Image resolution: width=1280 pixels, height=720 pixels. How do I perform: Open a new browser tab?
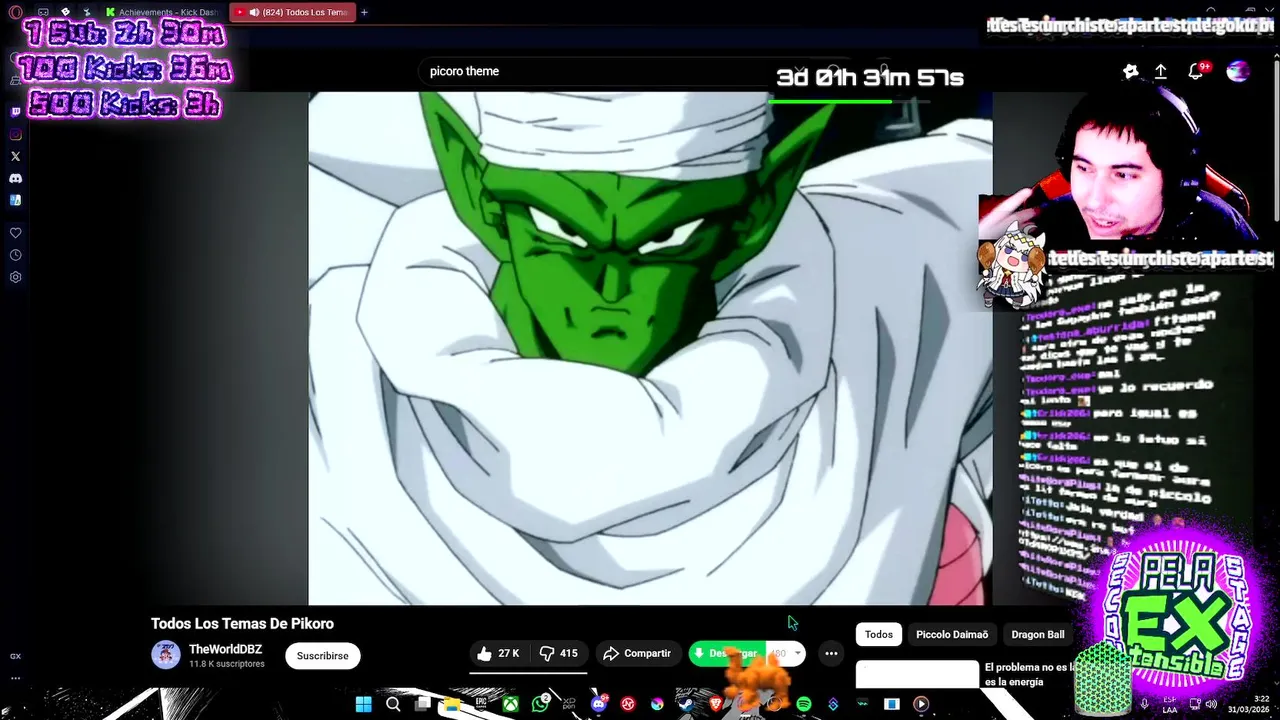(364, 12)
